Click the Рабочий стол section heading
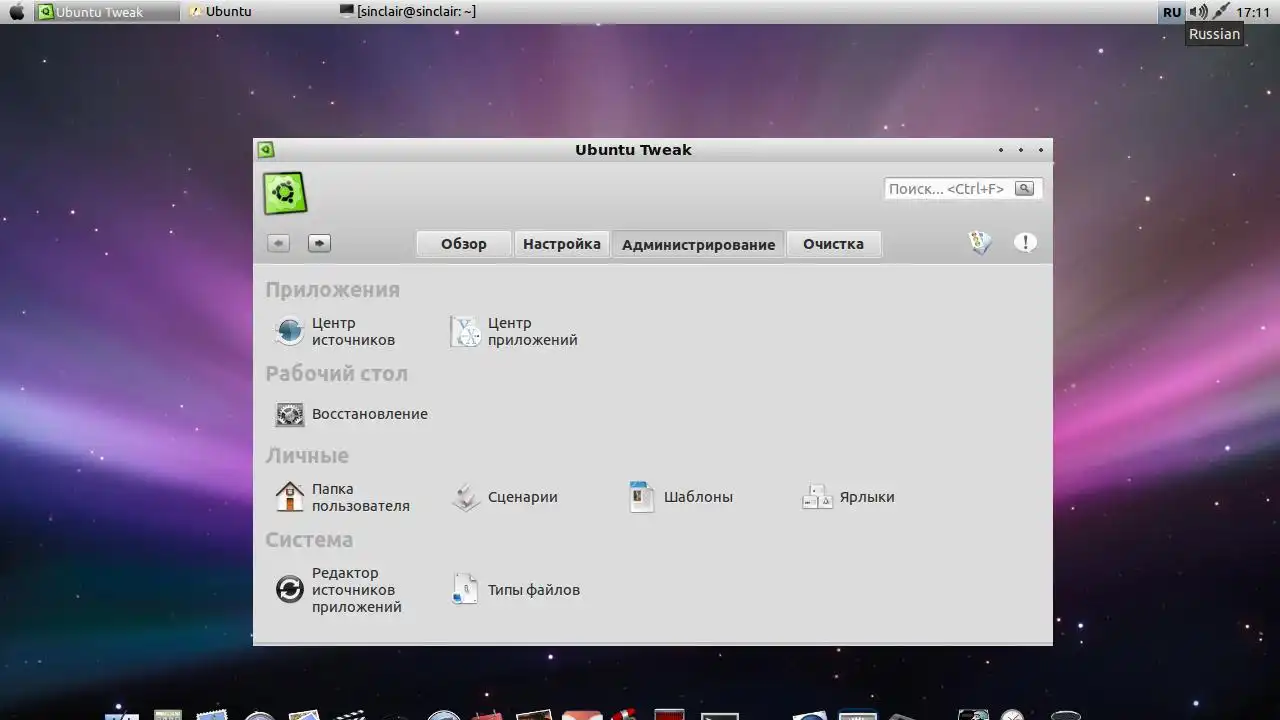This screenshot has height=720, width=1280. coord(336,374)
